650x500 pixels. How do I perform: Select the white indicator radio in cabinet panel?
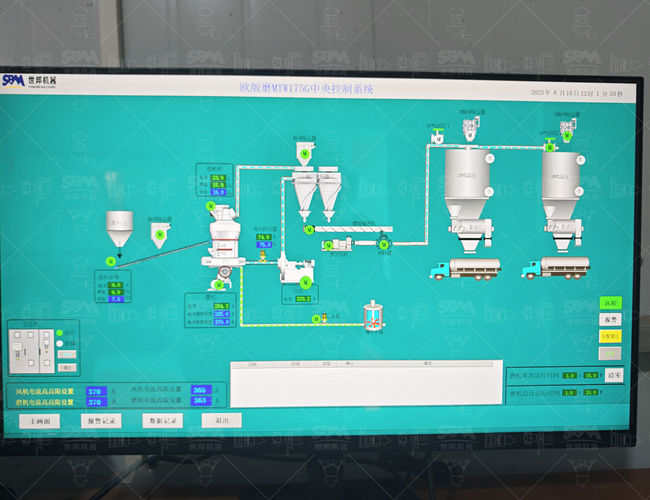point(59,343)
